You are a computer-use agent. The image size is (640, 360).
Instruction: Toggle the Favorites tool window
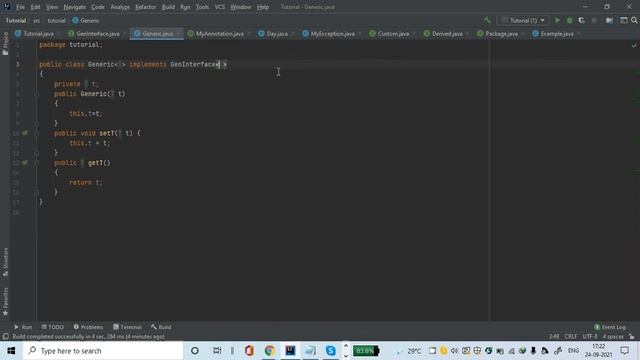pos(5,301)
